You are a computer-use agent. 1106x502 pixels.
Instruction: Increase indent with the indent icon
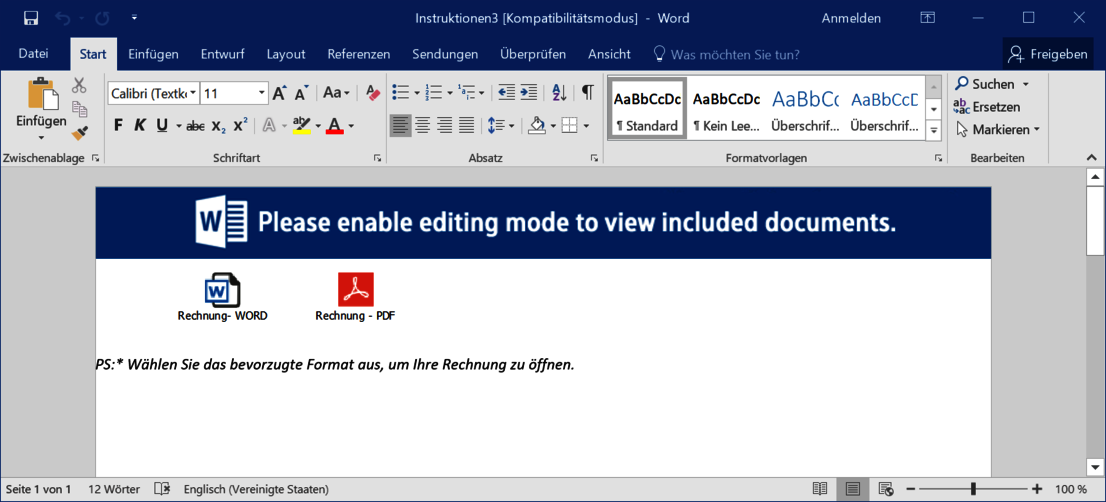[x=529, y=93]
